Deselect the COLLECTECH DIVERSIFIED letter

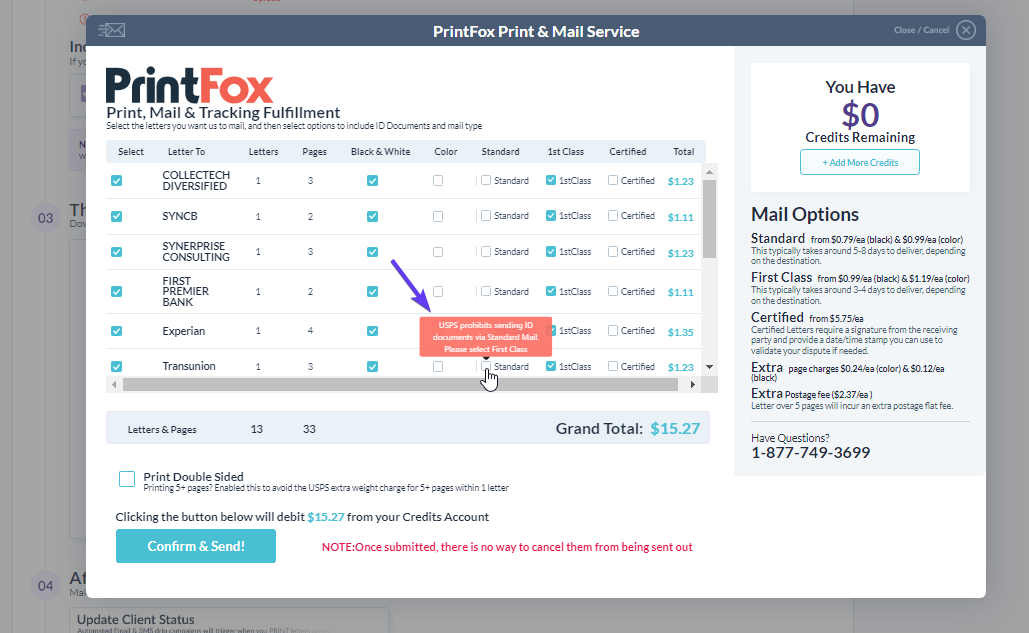pyautogui.click(x=117, y=181)
